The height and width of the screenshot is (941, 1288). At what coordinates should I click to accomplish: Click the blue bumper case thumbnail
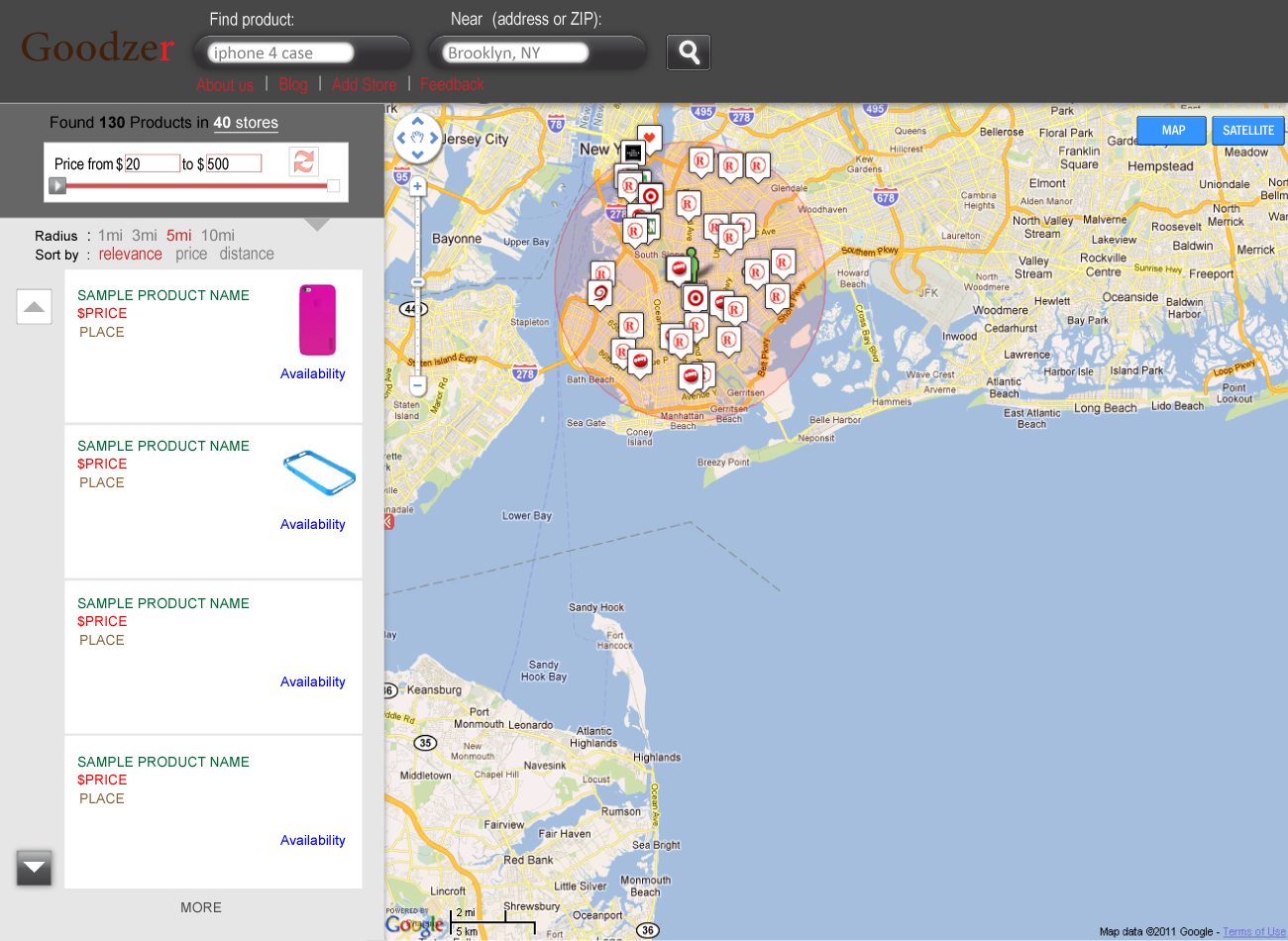click(x=319, y=472)
